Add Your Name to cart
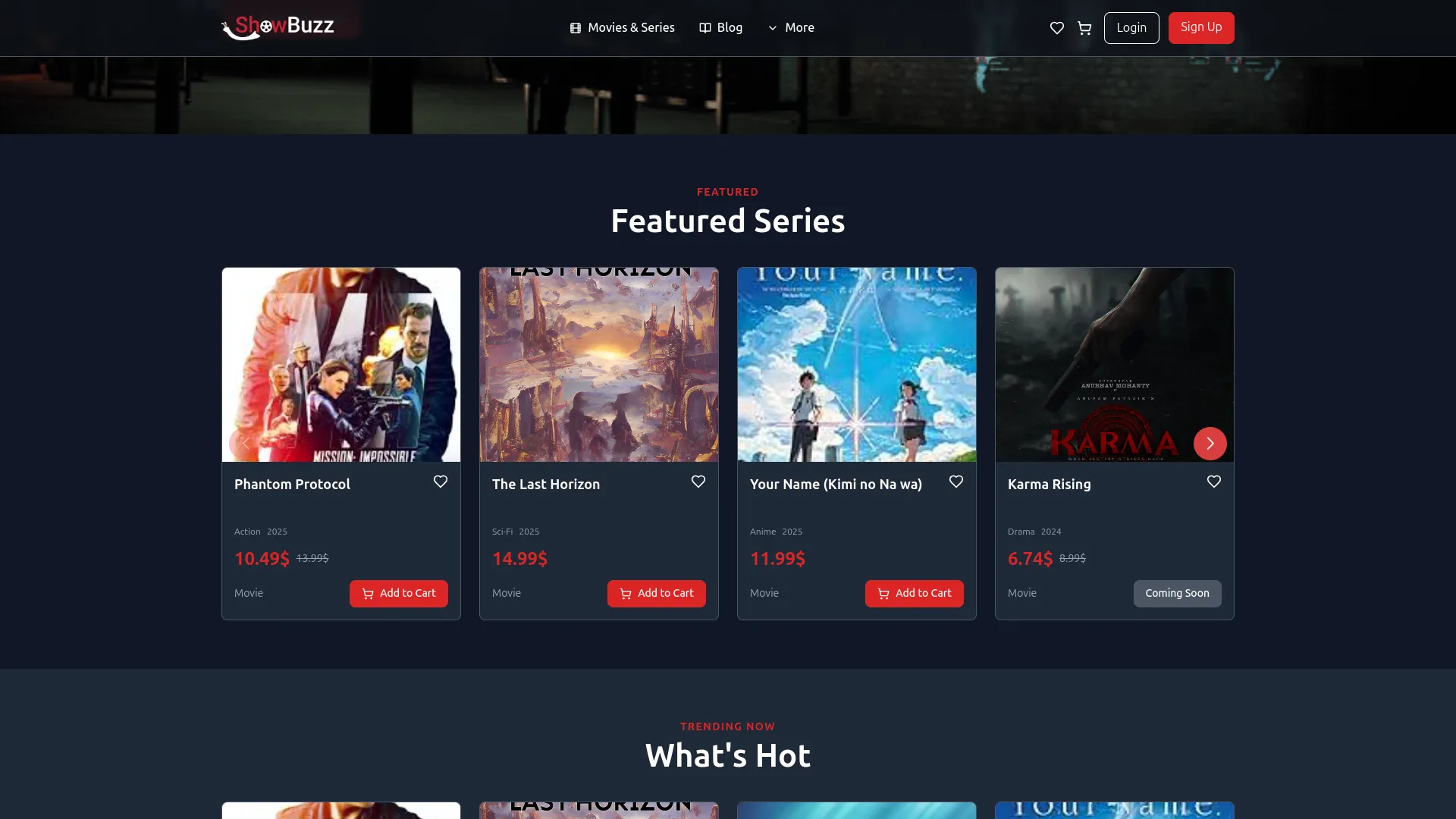1456x819 pixels. click(x=915, y=594)
